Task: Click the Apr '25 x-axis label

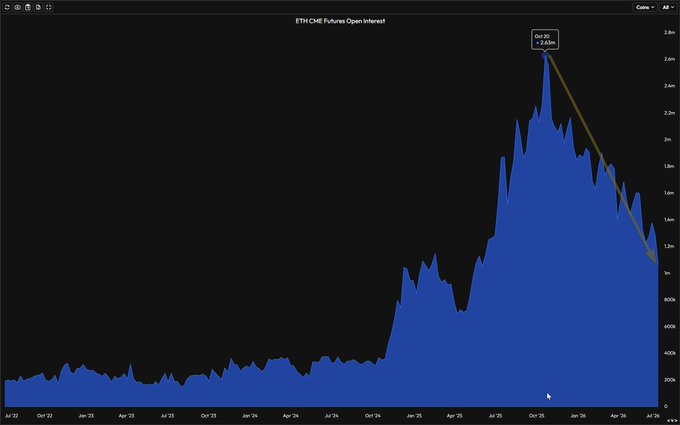Action: [454, 415]
